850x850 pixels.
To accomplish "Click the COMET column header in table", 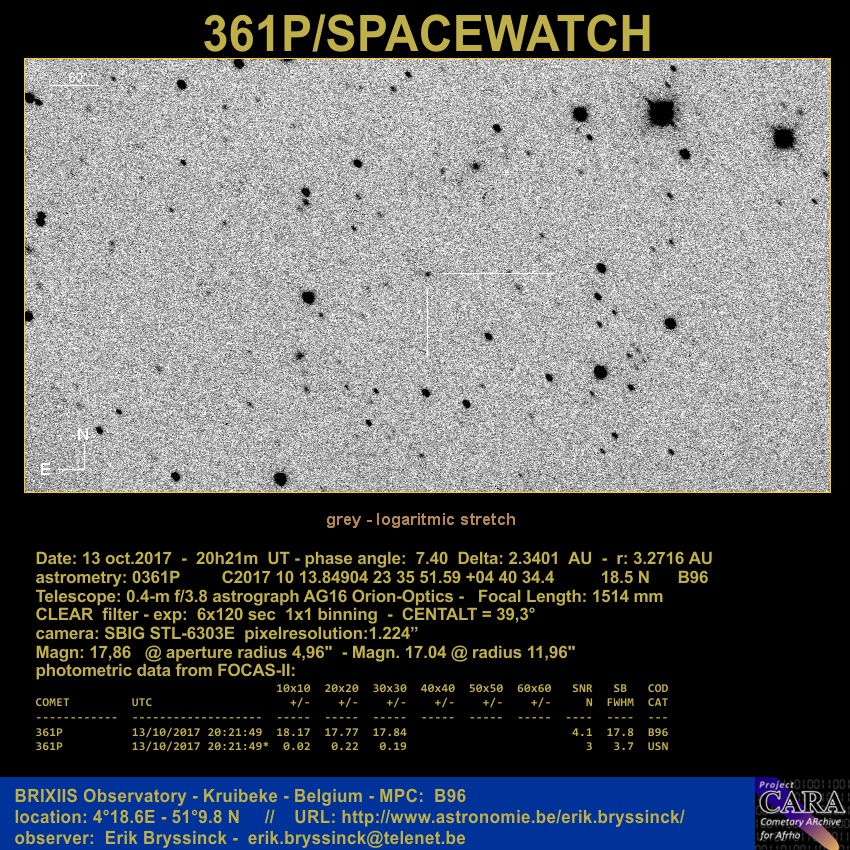I will (x=53, y=703).
